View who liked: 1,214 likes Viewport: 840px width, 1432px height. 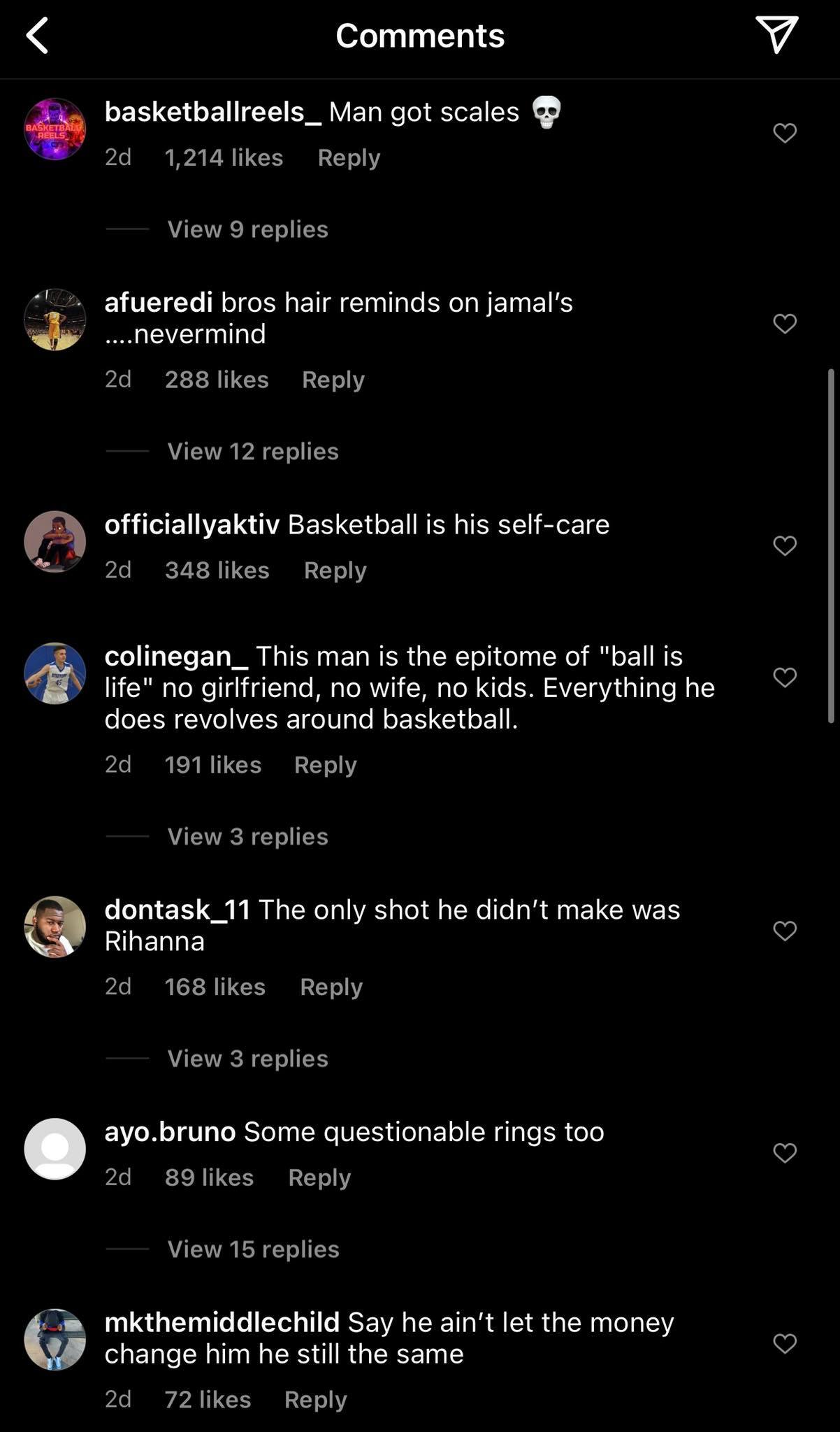(x=224, y=158)
